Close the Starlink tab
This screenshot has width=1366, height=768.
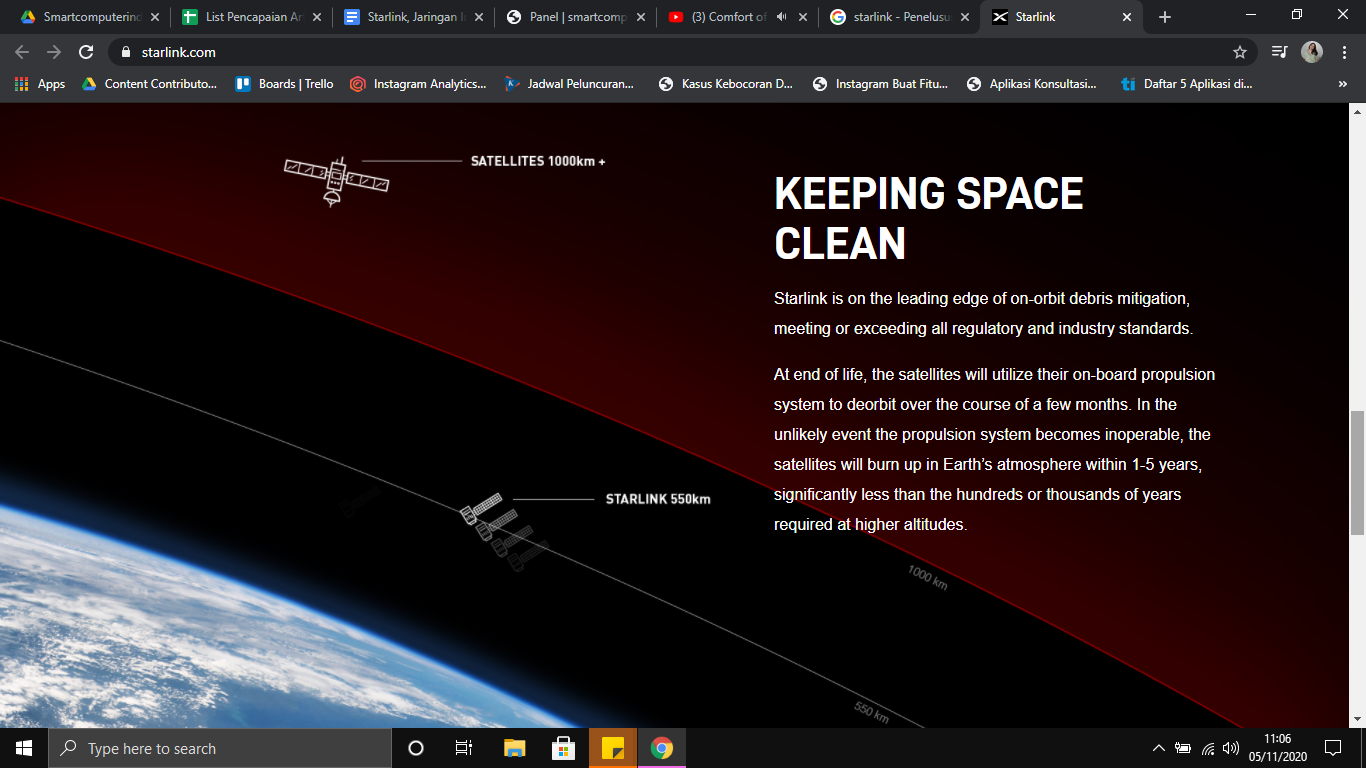point(1127,17)
